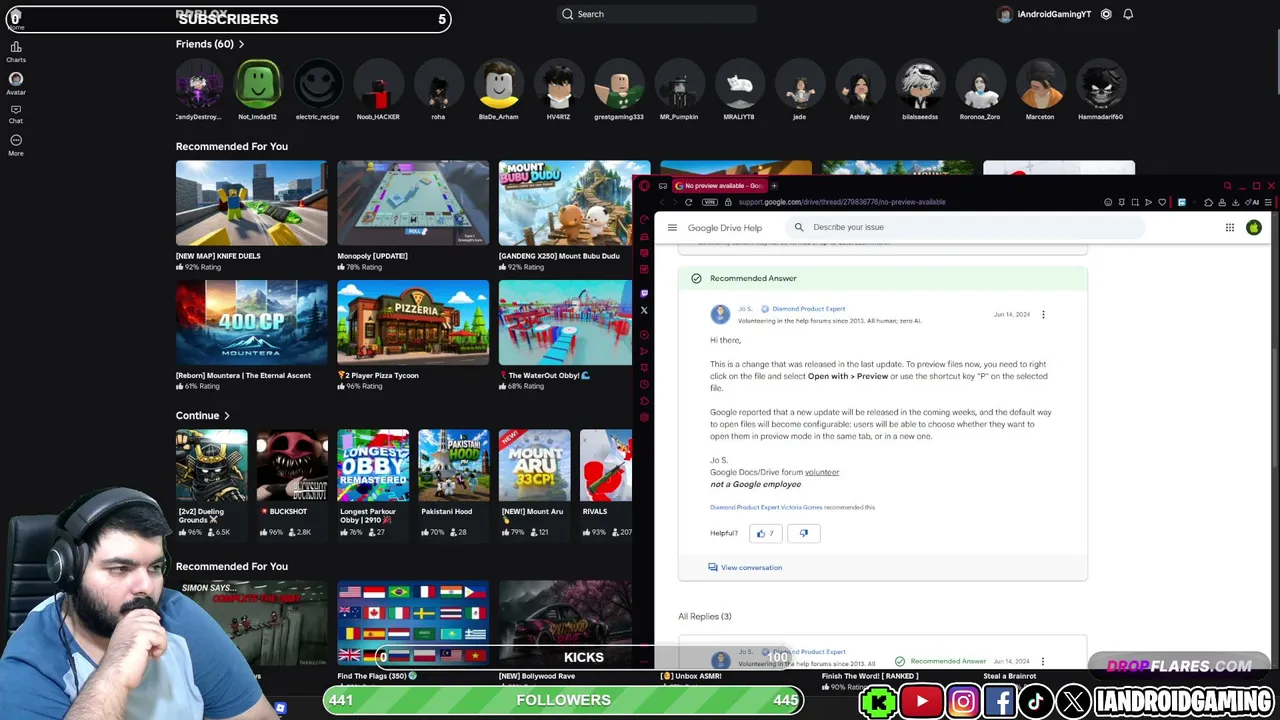This screenshot has width=1280, height=720.
Task: Open the first reply's three-dot menu
Action: click(x=1043, y=661)
